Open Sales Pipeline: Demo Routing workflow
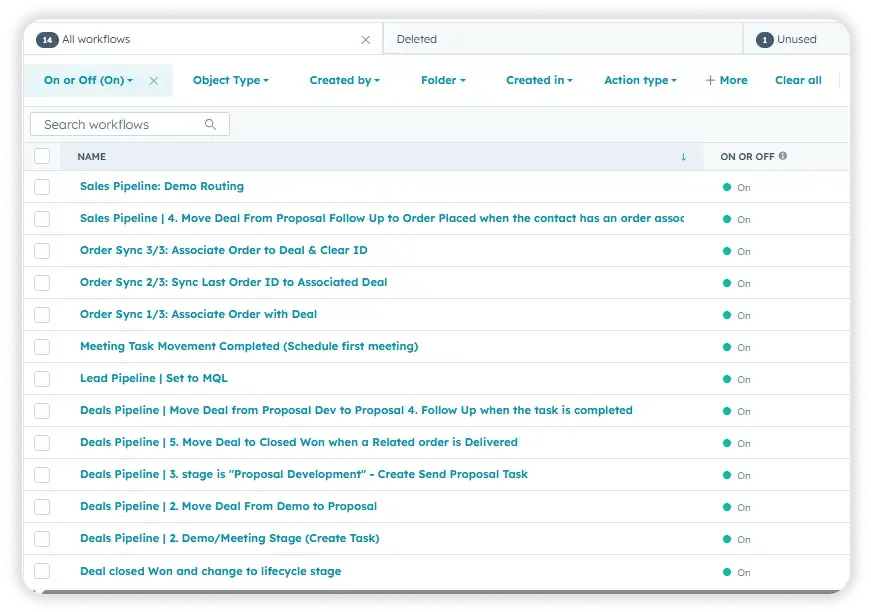 [x=162, y=186]
